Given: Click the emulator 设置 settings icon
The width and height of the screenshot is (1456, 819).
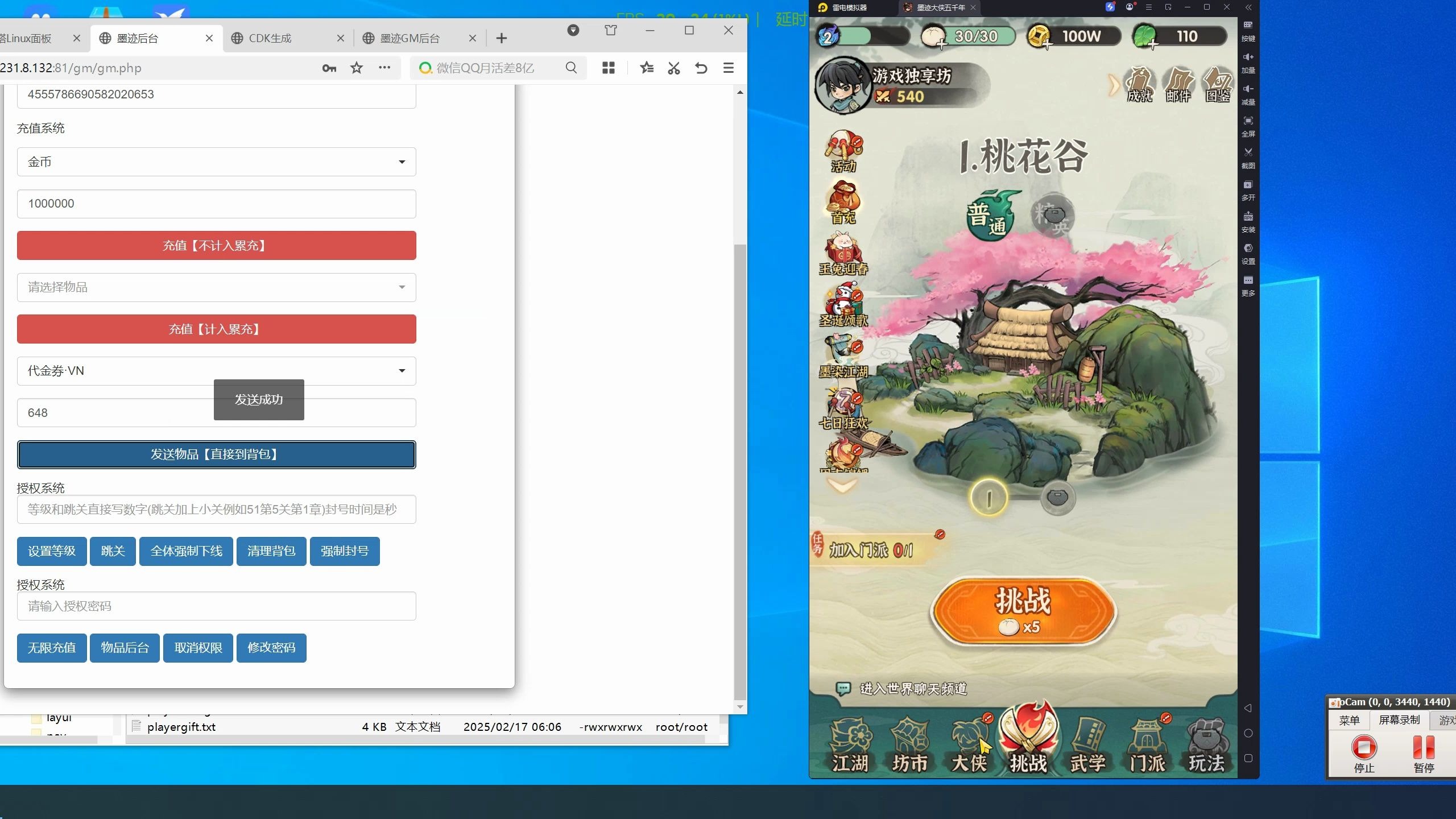Looking at the screenshot, I should click(1248, 254).
